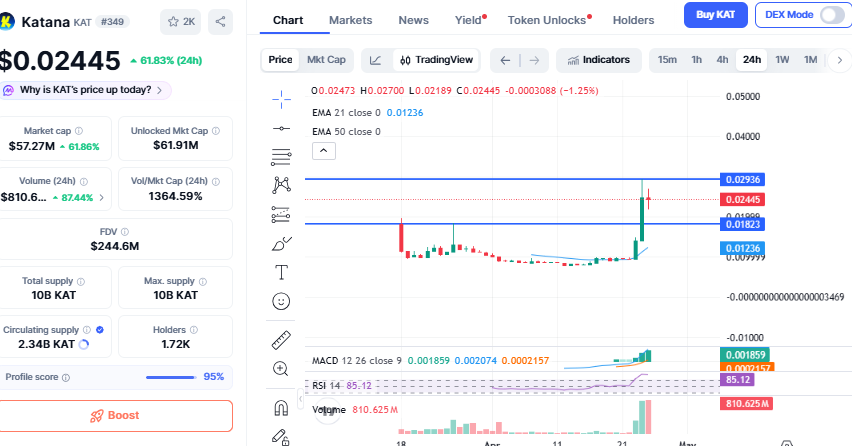Viewport: 852px width, 446px height.
Task: Share Katana using the share icon
Action: click(x=221, y=20)
